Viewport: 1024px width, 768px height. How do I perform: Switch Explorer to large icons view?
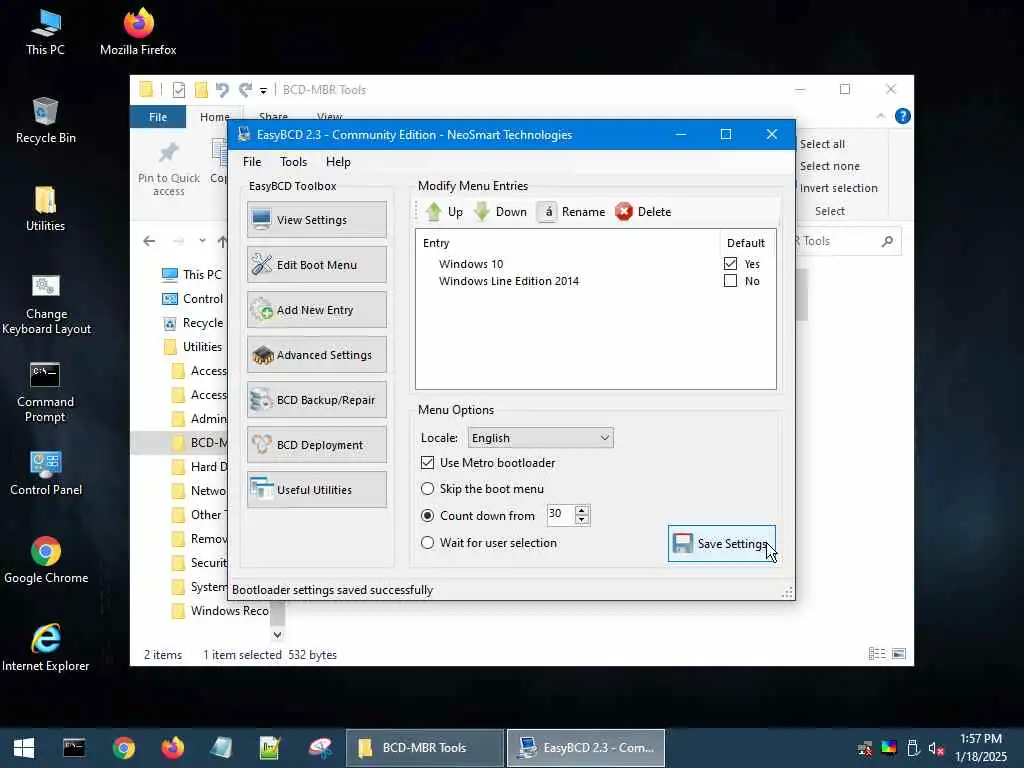[x=899, y=654]
